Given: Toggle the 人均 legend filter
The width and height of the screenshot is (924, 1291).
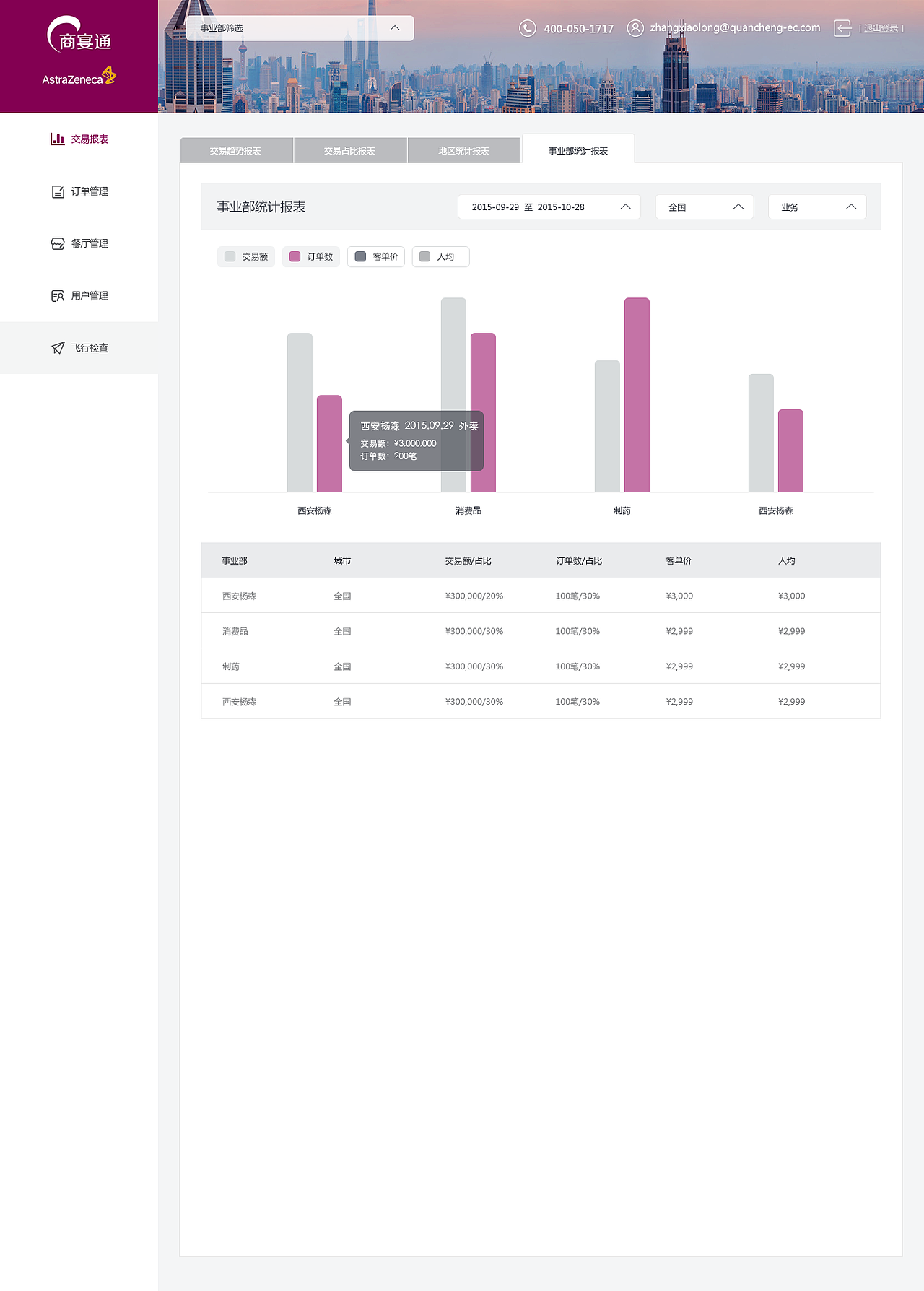Looking at the screenshot, I should tap(441, 257).
